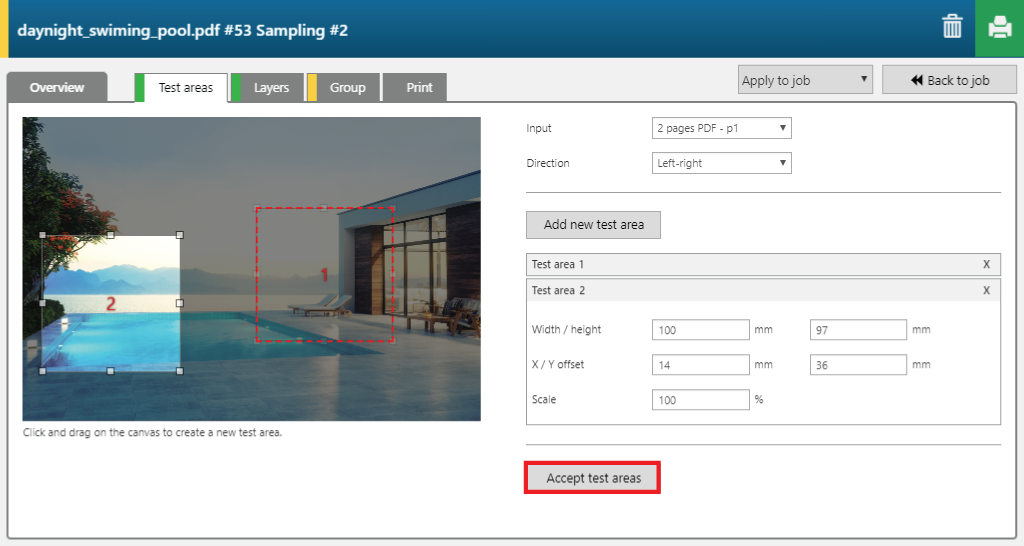Open the Apply to job dropdown
This screenshot has height=546, width=1024.
coord(805,80)
